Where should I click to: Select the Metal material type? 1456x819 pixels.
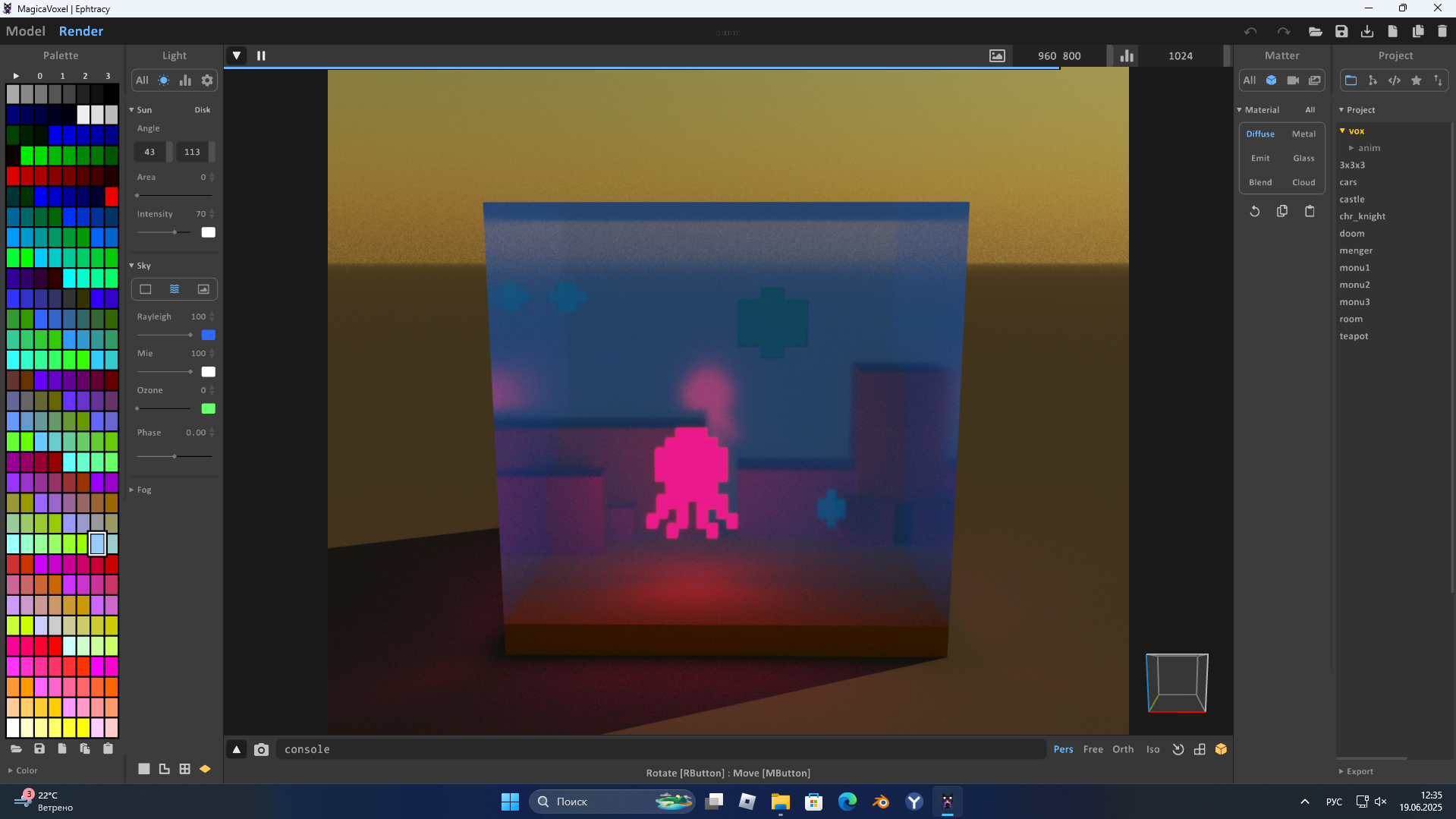tap(1303, 134)
